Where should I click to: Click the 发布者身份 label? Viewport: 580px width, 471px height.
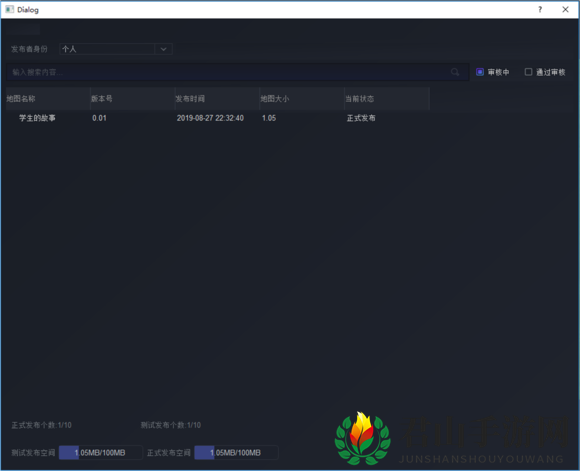coord(29,49)
